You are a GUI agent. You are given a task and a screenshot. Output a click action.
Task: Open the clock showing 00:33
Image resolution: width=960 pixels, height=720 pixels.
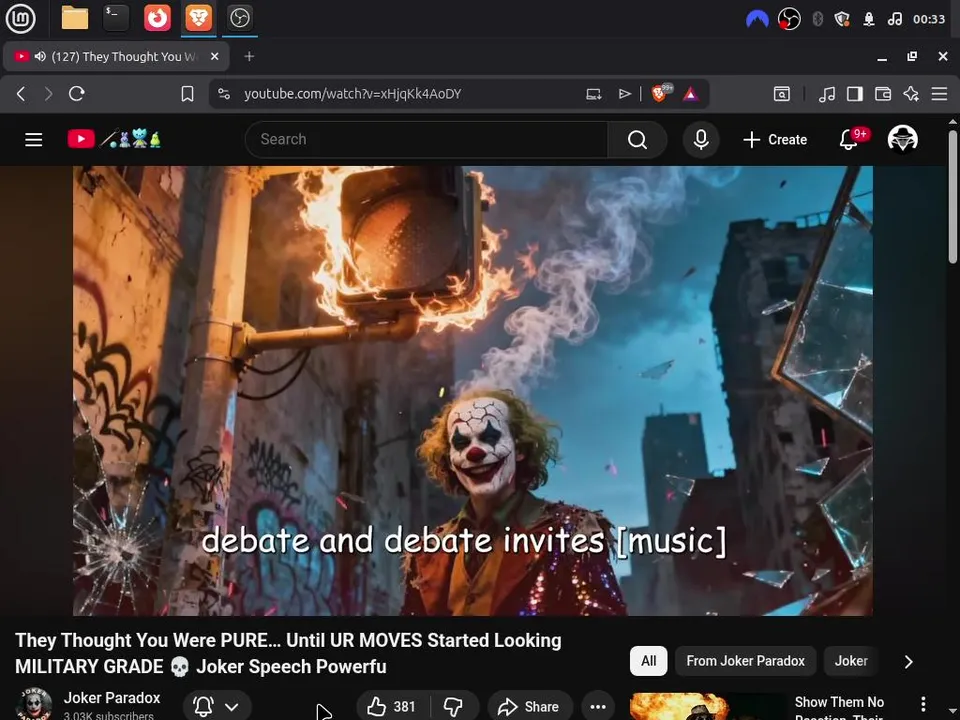[x=929, y=20]
